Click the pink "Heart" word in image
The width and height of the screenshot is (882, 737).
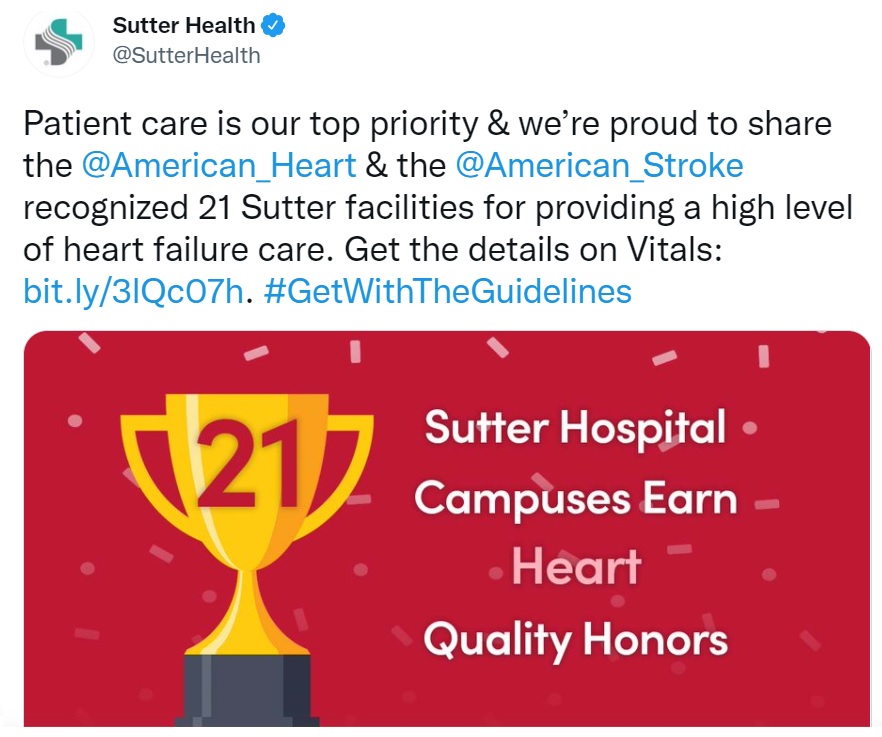577,568
